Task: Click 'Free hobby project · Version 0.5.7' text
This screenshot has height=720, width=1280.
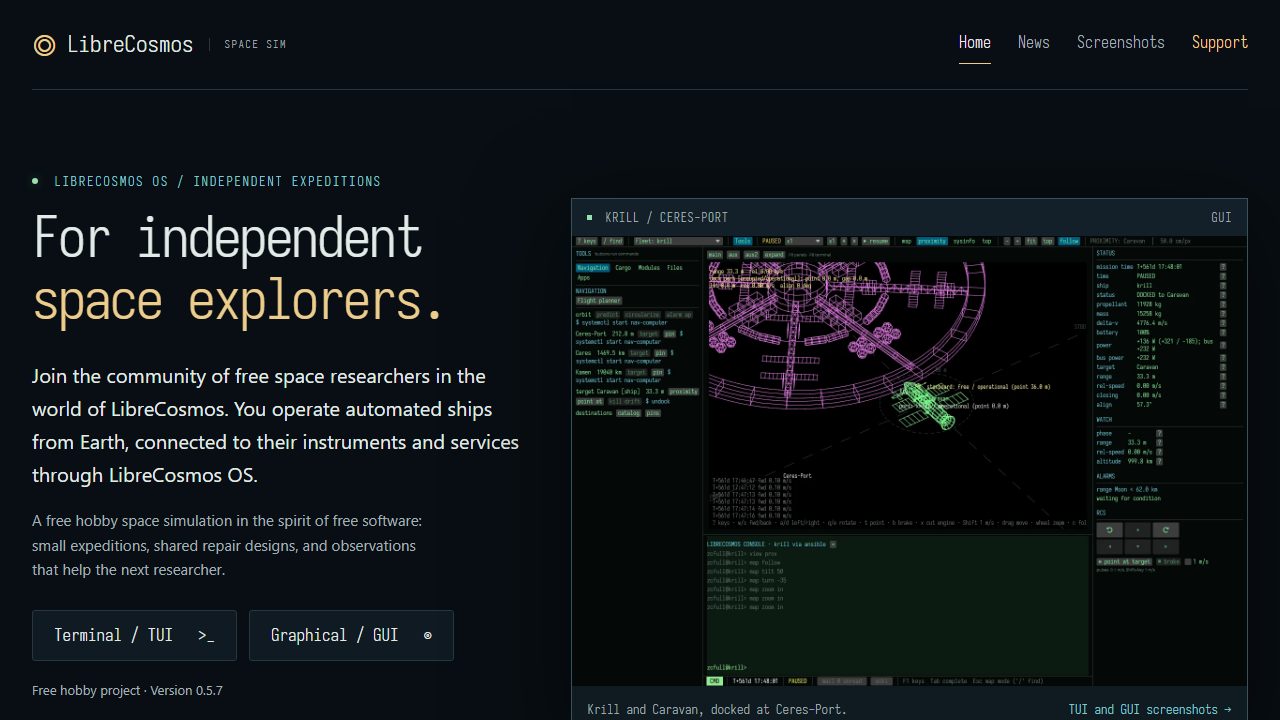Action: coord(127,690)
